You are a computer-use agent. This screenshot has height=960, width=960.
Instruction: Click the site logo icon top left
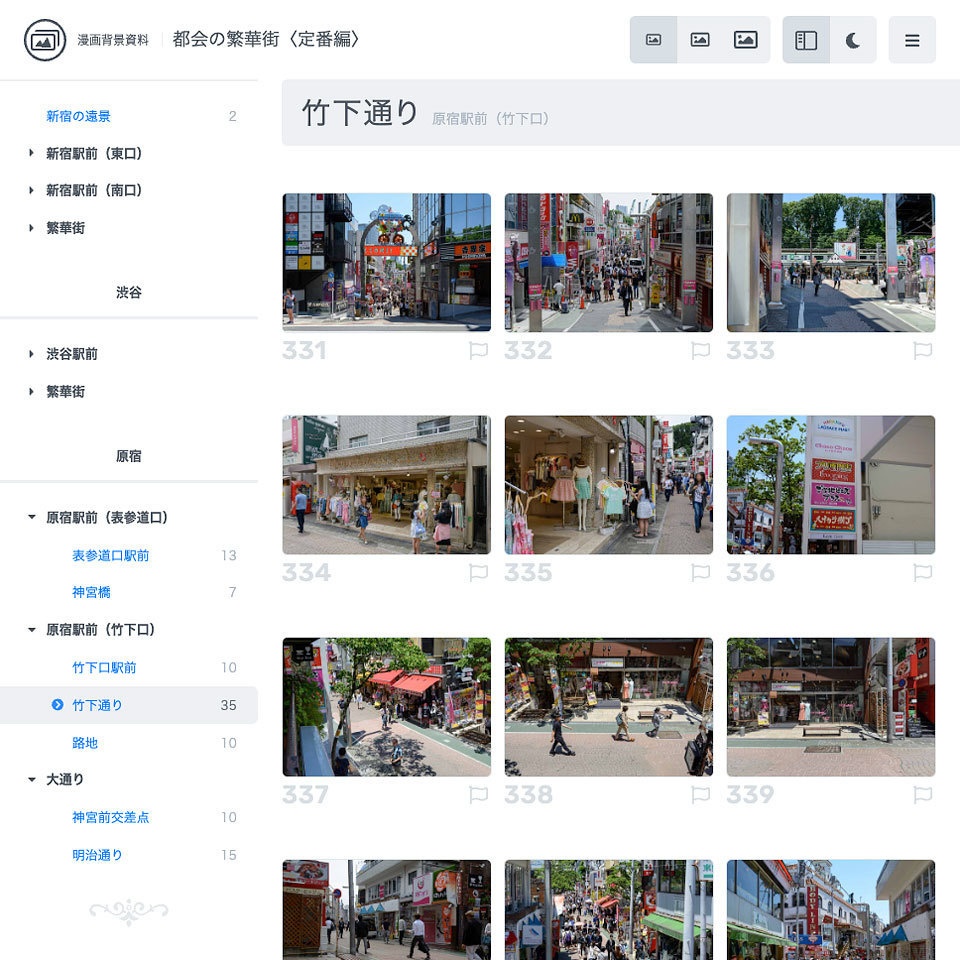point(44,40)
